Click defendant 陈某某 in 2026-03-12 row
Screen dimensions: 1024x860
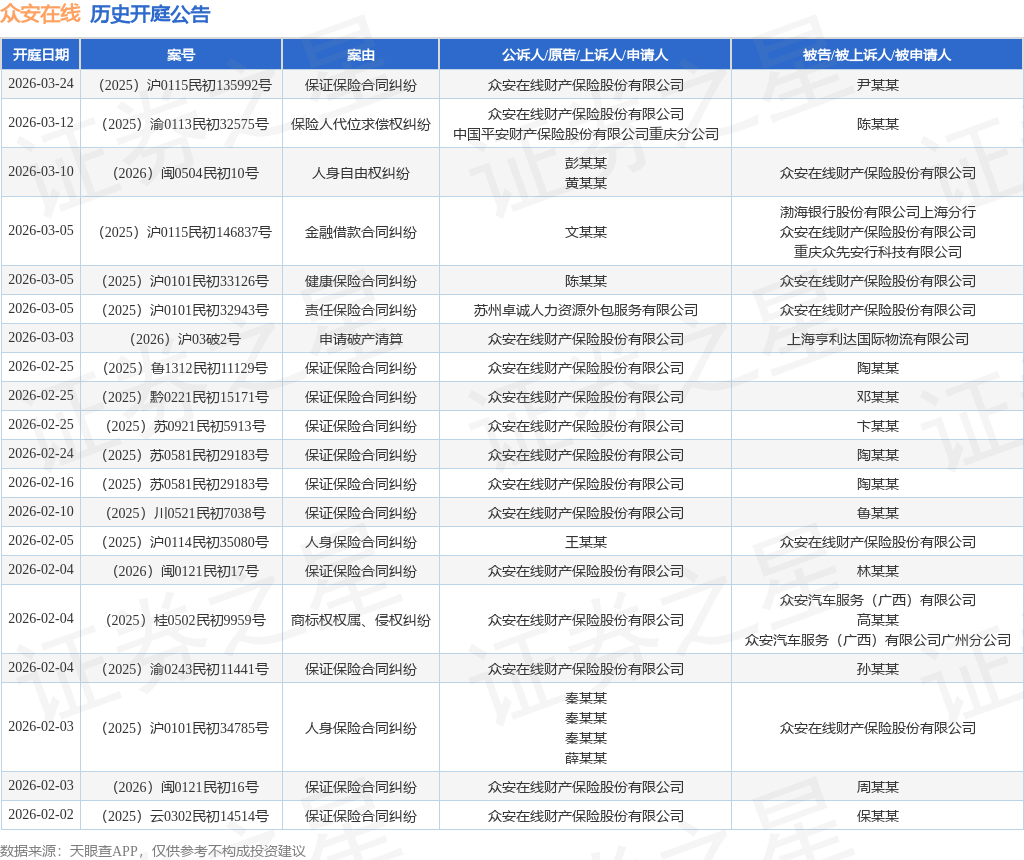tap(878, 124)
